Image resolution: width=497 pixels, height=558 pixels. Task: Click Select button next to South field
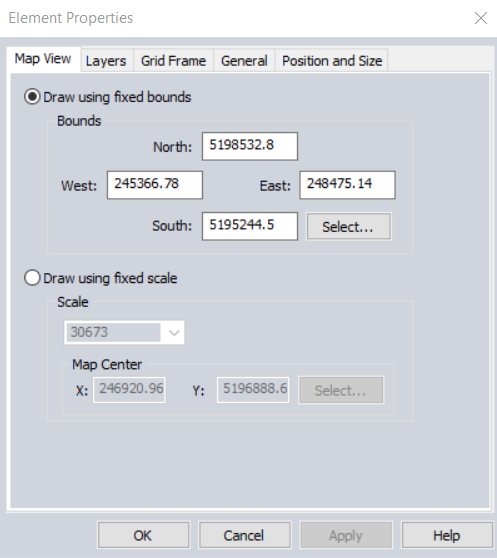click(x=349, y=226)
